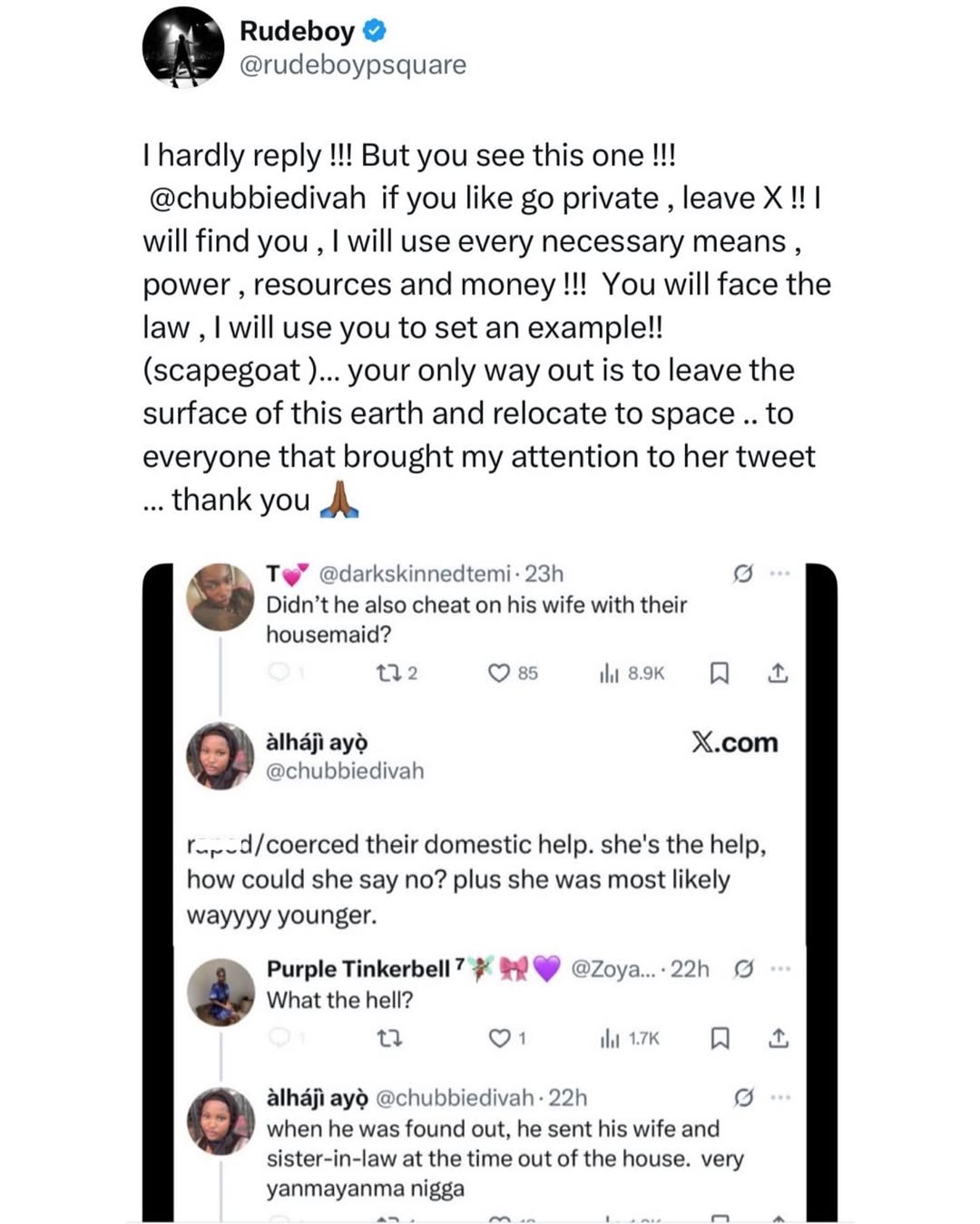Click Rudeboy's verified badge icon

pos(375,31)
